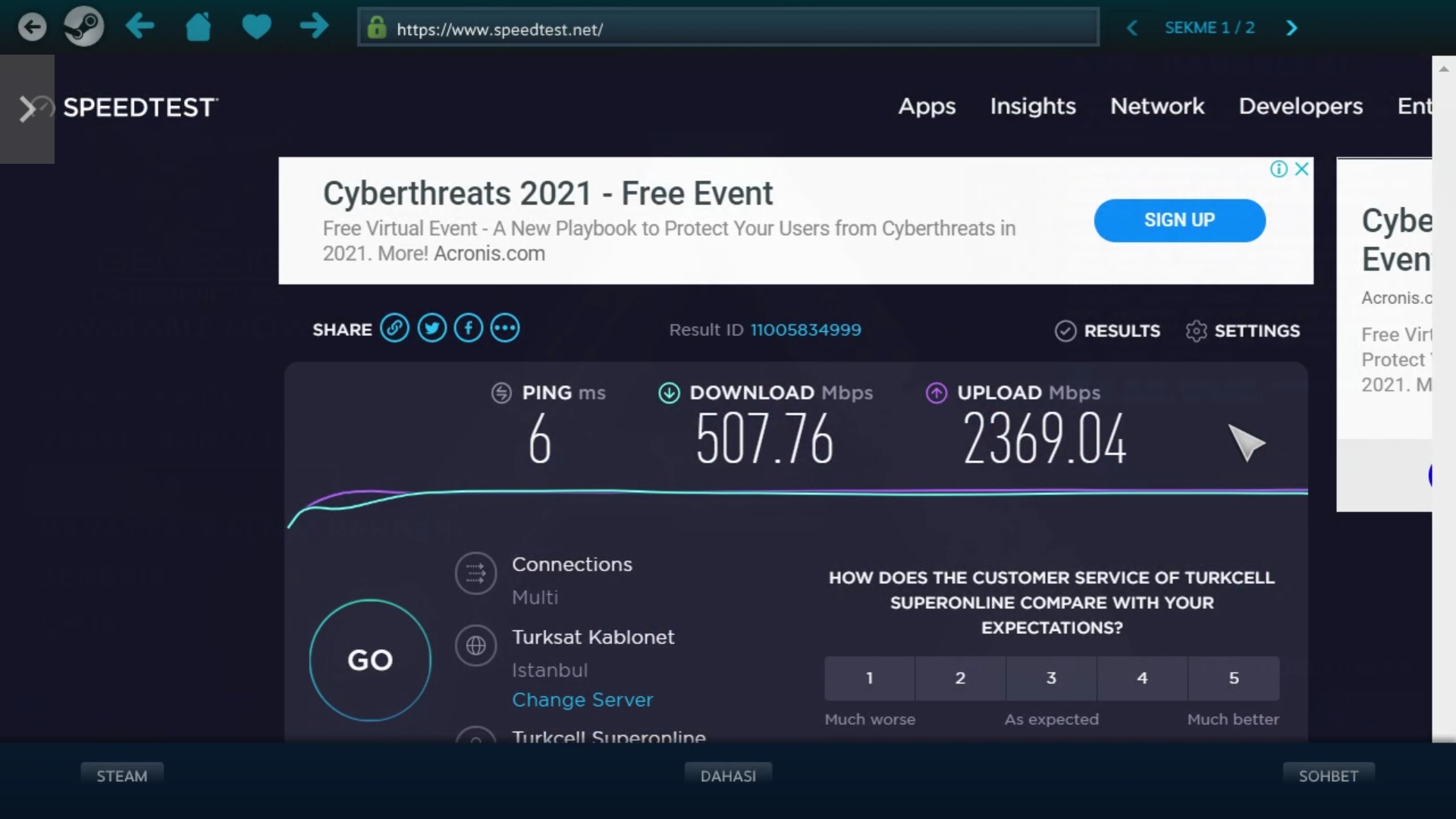Viewport: 1456px width, 819px height.
Task: Select the speedtest.net URL address field
Action: point(728,28)
